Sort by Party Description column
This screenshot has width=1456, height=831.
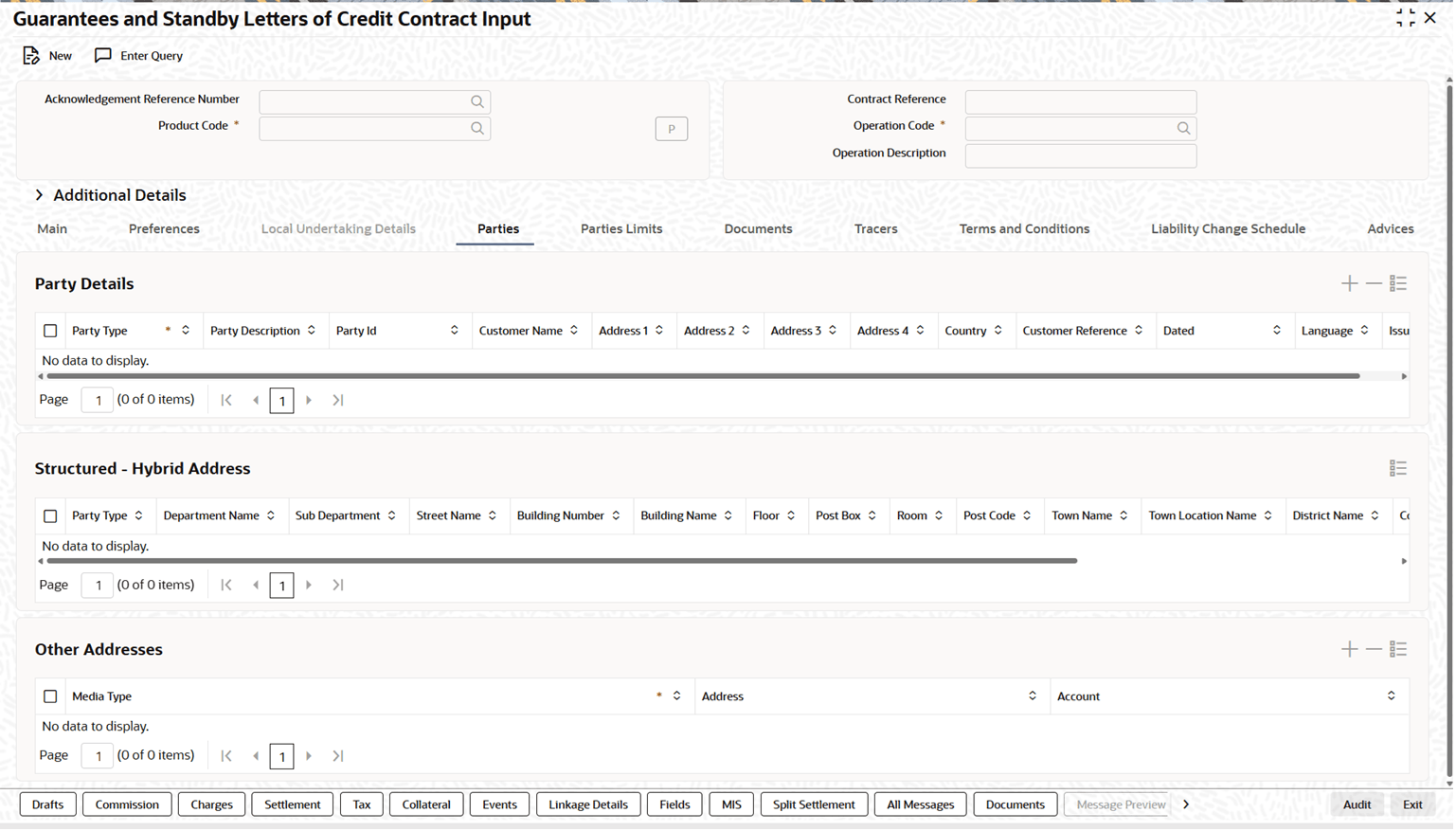(x=312, y=331)
